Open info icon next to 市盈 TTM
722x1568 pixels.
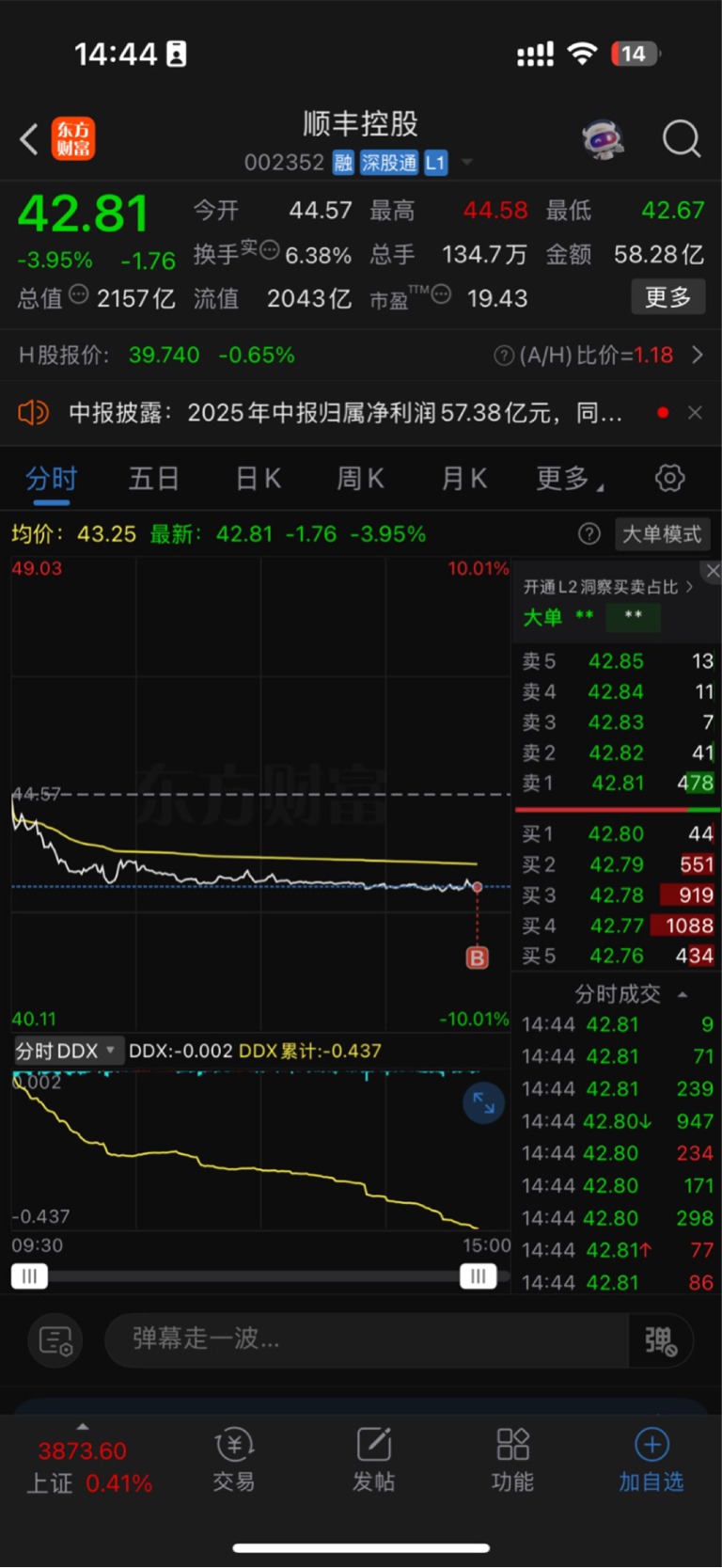click(x=440, y=294)
